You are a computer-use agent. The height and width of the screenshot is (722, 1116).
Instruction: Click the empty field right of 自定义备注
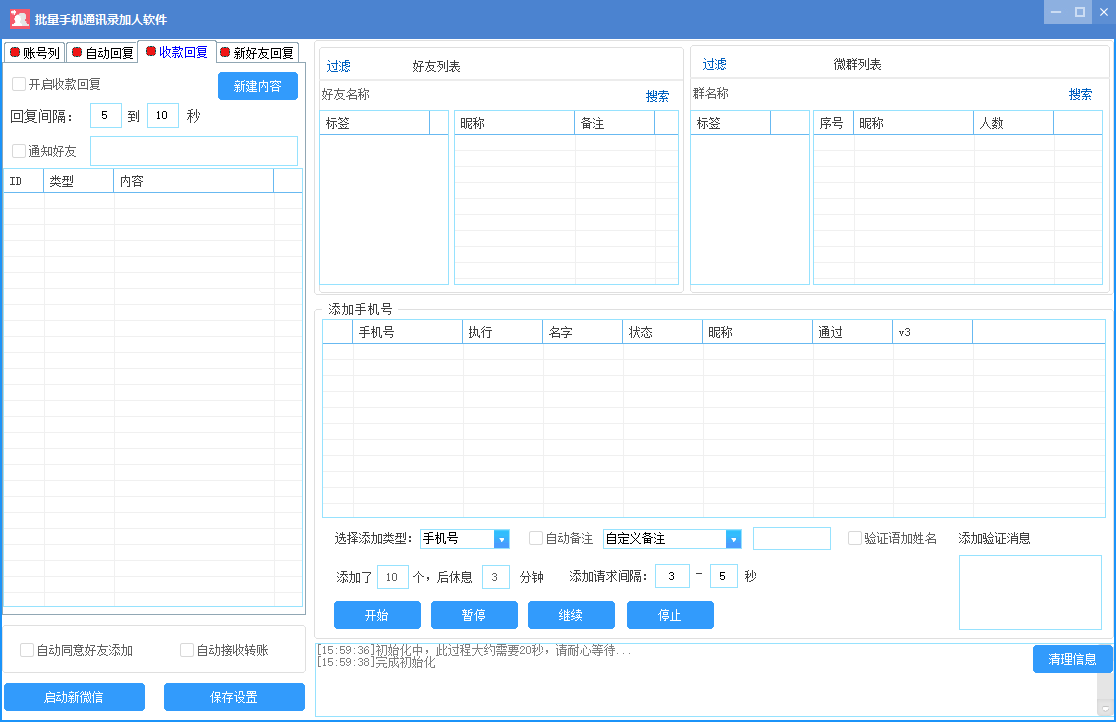coord(791,538)
